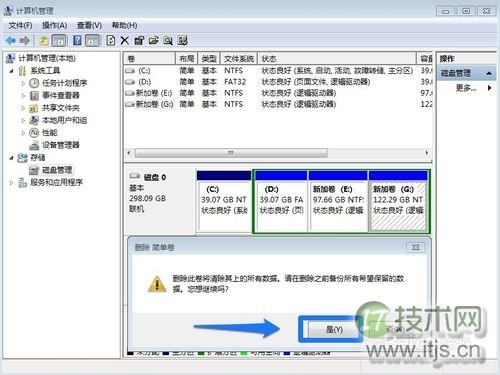
Task: Select the 新加卷 (G:) 122.29 GB partition
Action: 398,201
